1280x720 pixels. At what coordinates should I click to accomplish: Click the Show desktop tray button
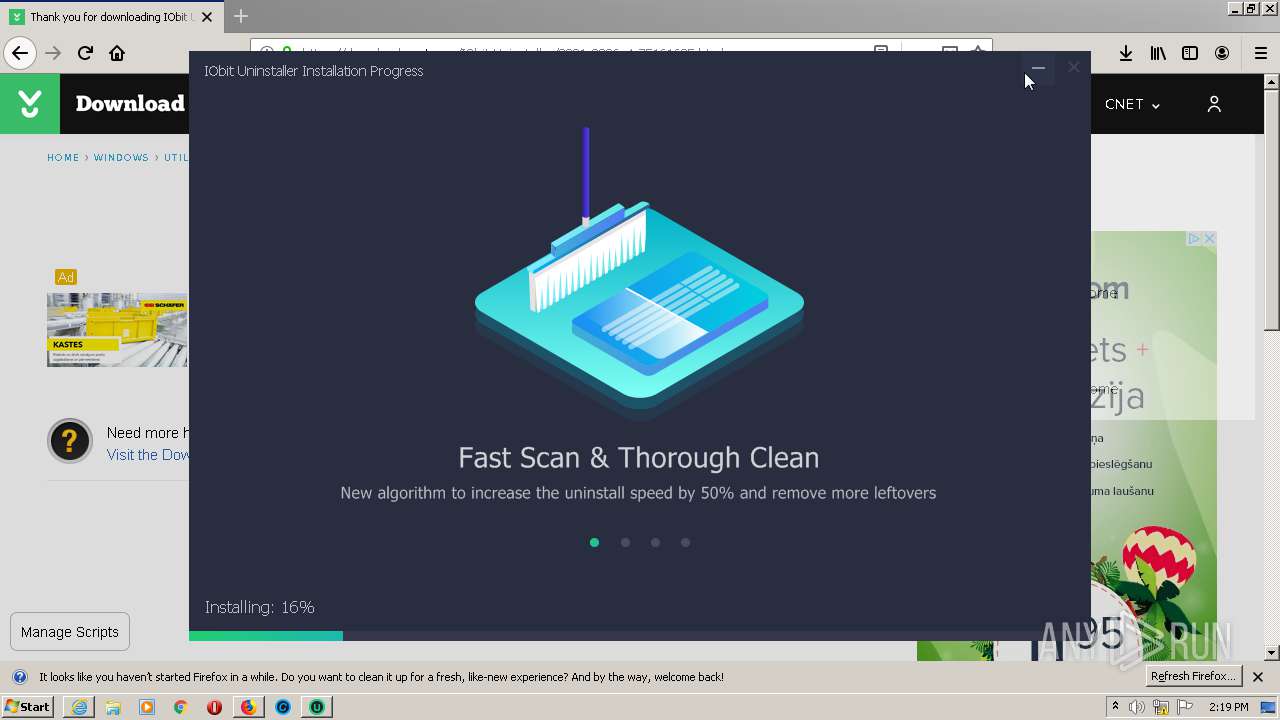1269,707
